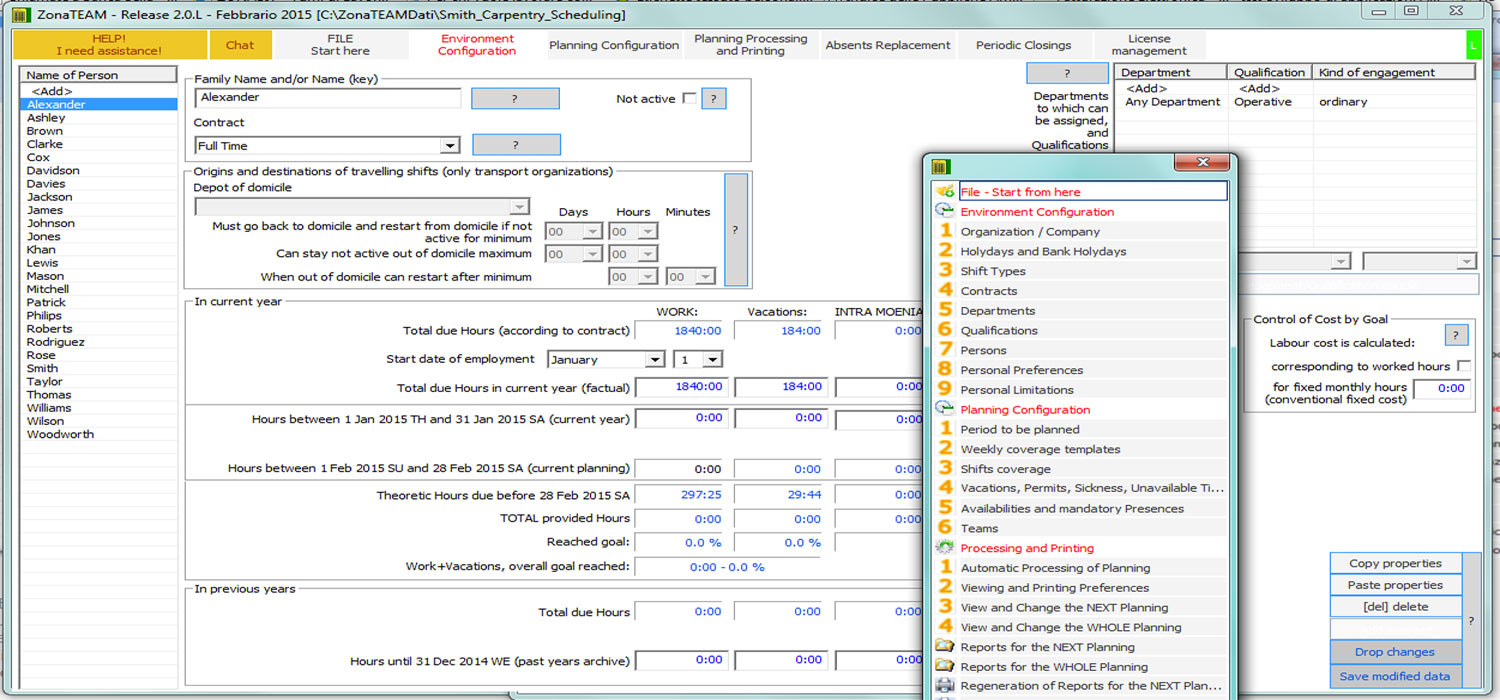Click the Planning Configuration section icon
Viewport: 1500px width, 700px height.
(944, 409)
